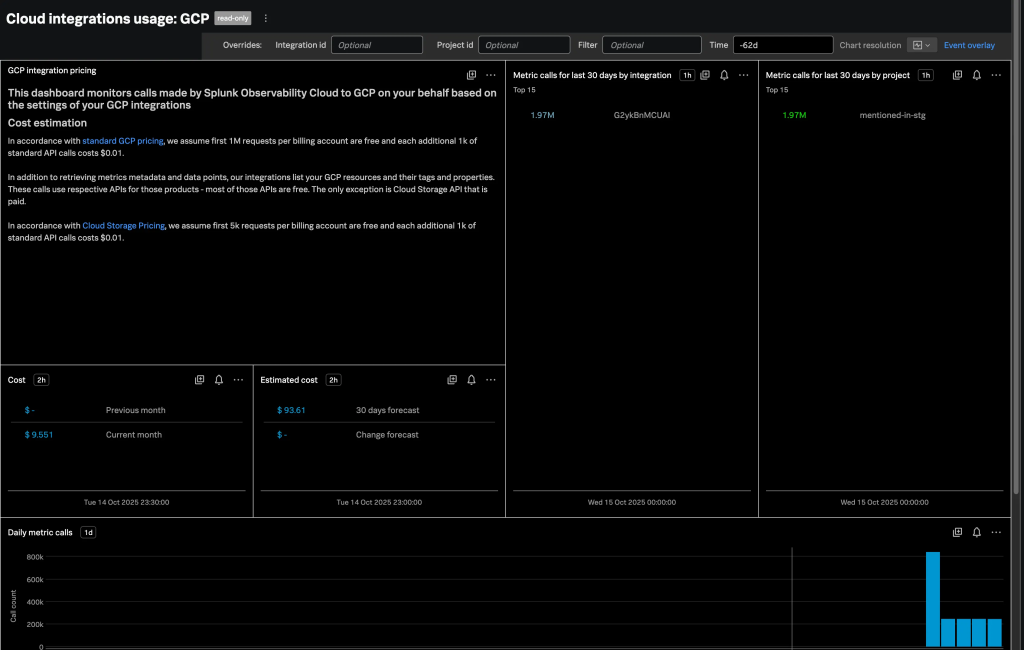
Task: Expand the Chart resolution dropdown
Action: click(921, 45)
